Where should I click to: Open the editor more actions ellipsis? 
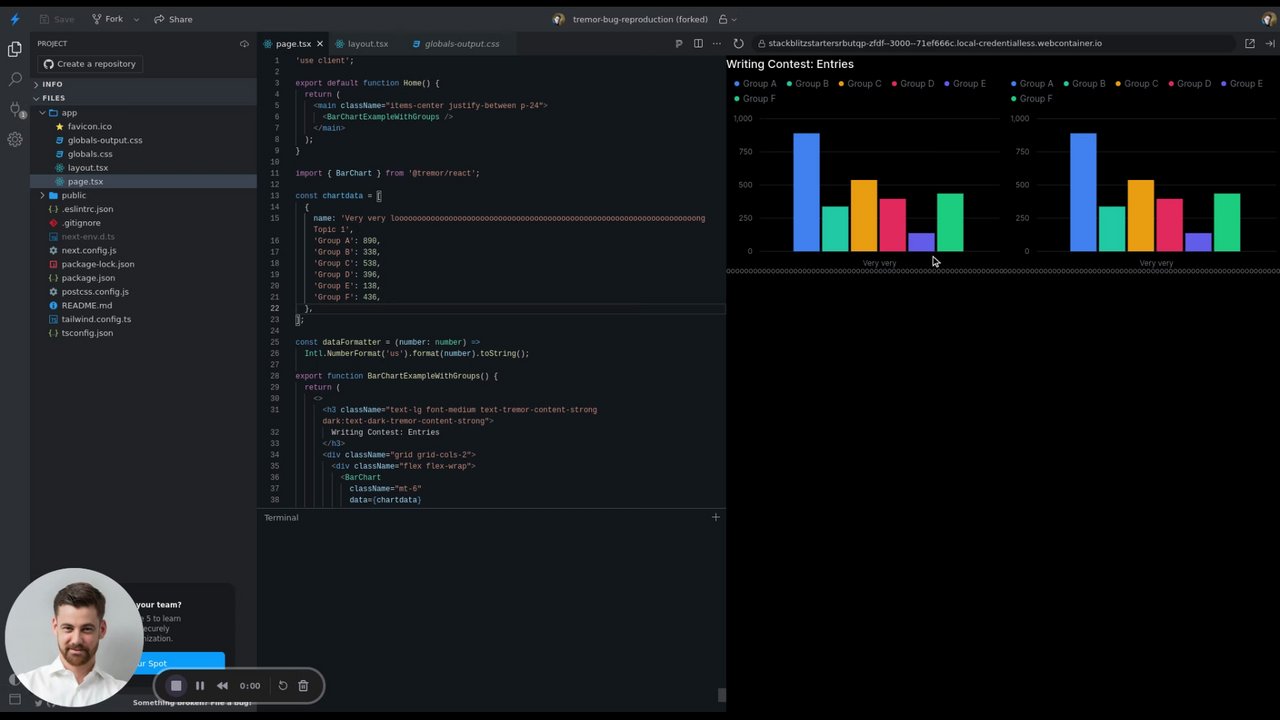(716, 44)
